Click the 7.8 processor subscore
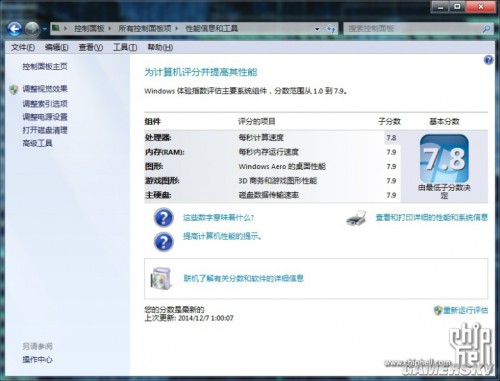Viewport: 500px width, 381px height. (x=391, y=138)
